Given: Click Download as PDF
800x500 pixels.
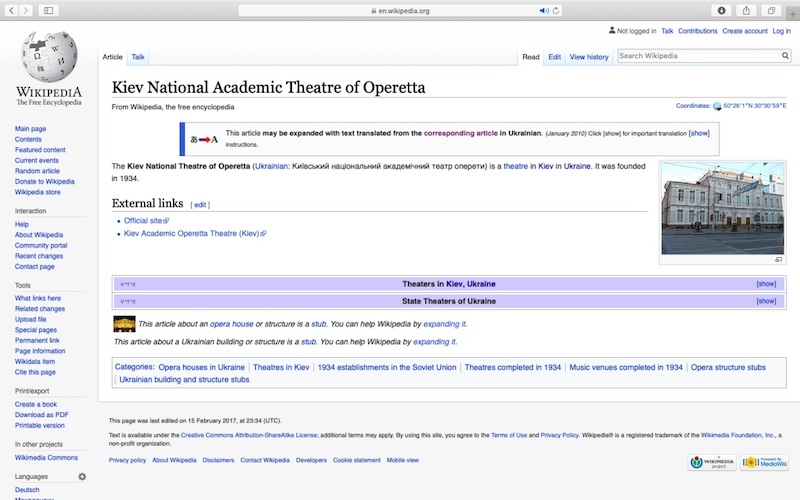Looking at the screenshot, I should pos(41,415).
